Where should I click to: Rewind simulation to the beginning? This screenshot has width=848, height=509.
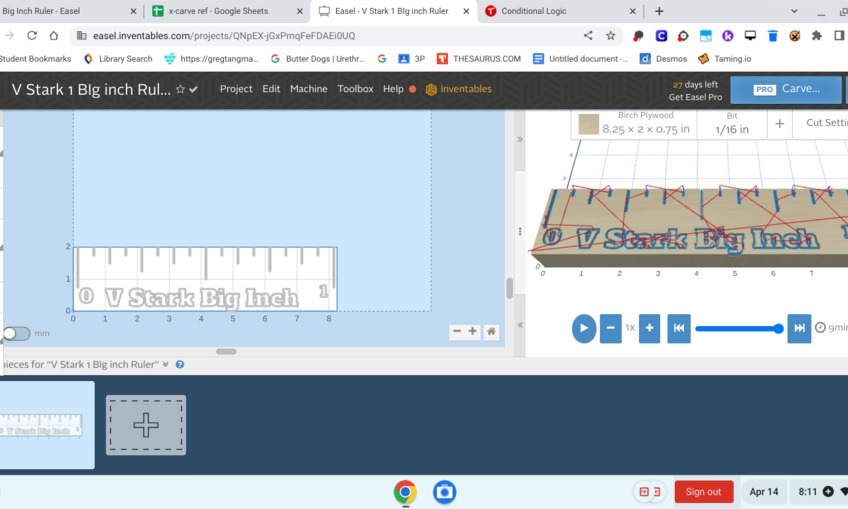click(x=679, y=328)
